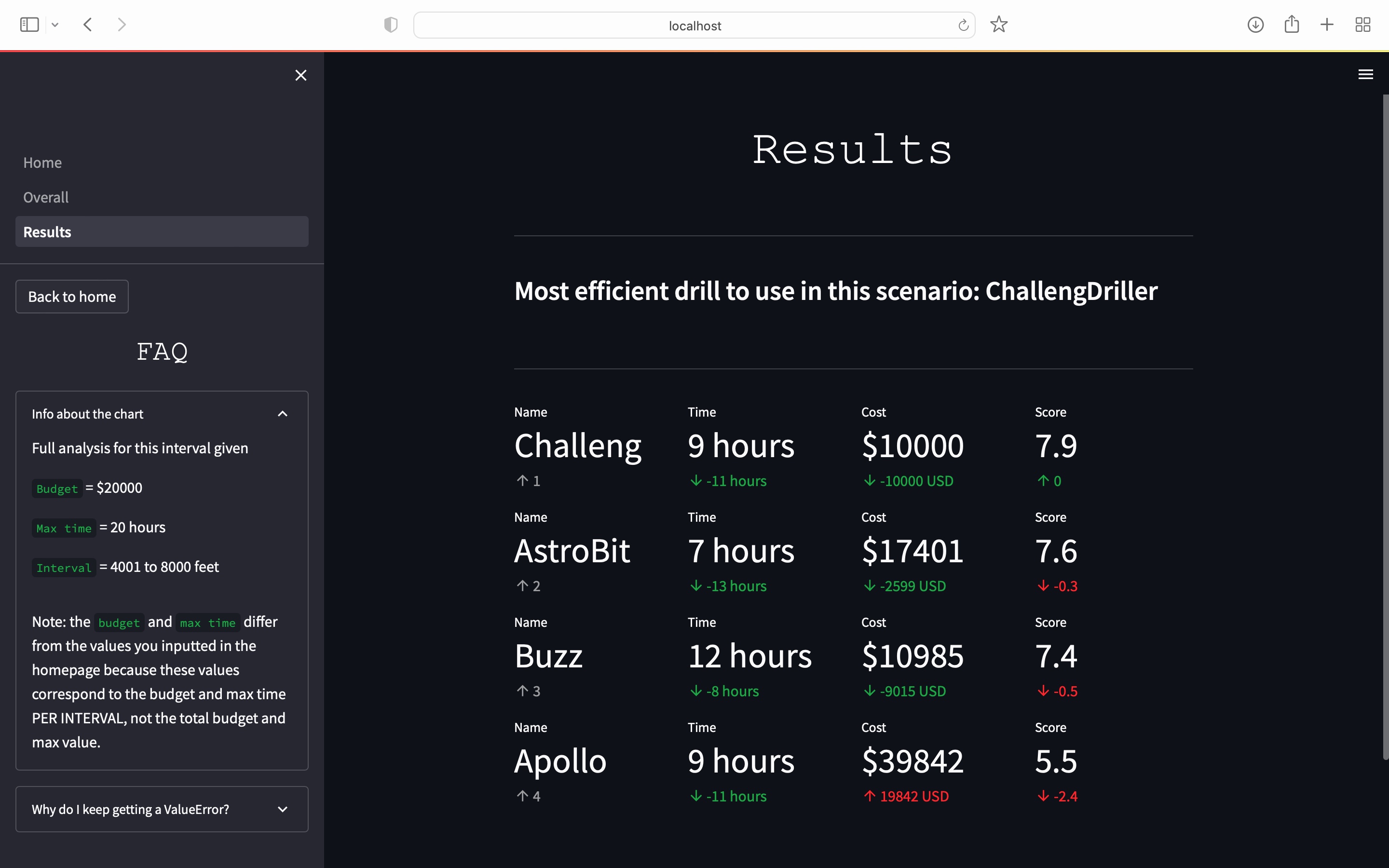The height and width of the screenshot is (868, 1389).
Task: Open the sidebar dropdown arrow next to the toggle
Action: coord(55,25)
